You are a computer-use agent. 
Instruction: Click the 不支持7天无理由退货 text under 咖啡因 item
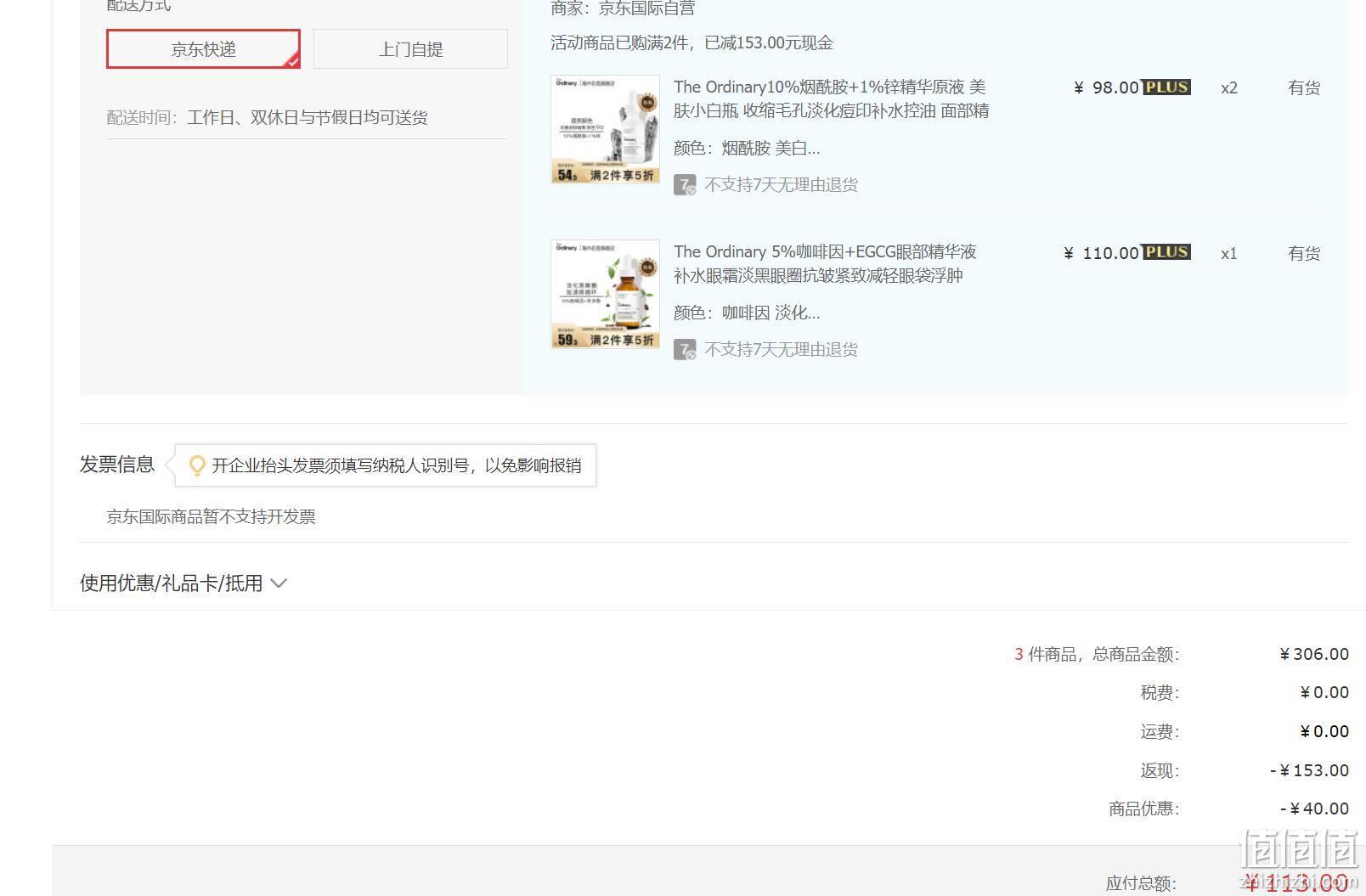click(781, 350)
